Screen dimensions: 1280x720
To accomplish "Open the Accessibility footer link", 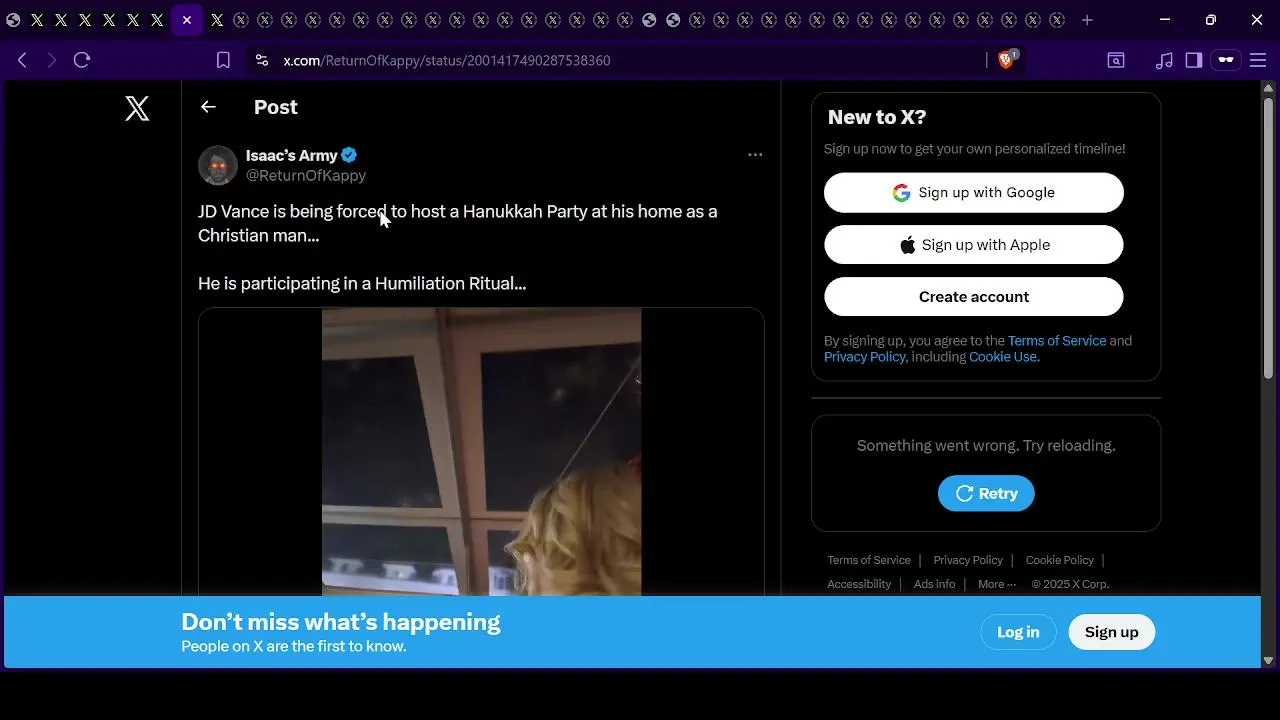I will tap(859, 584).
